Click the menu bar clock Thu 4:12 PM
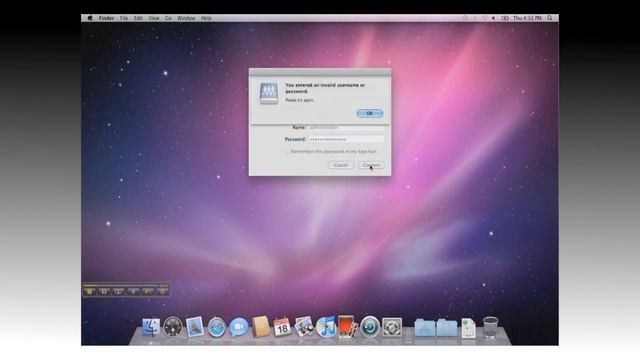 527,18
